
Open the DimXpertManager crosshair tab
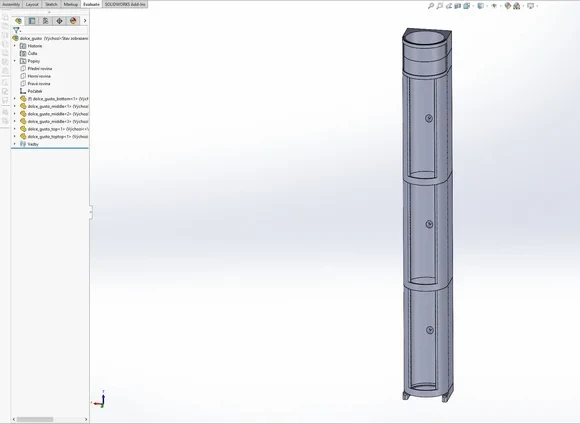pos(59,21)
